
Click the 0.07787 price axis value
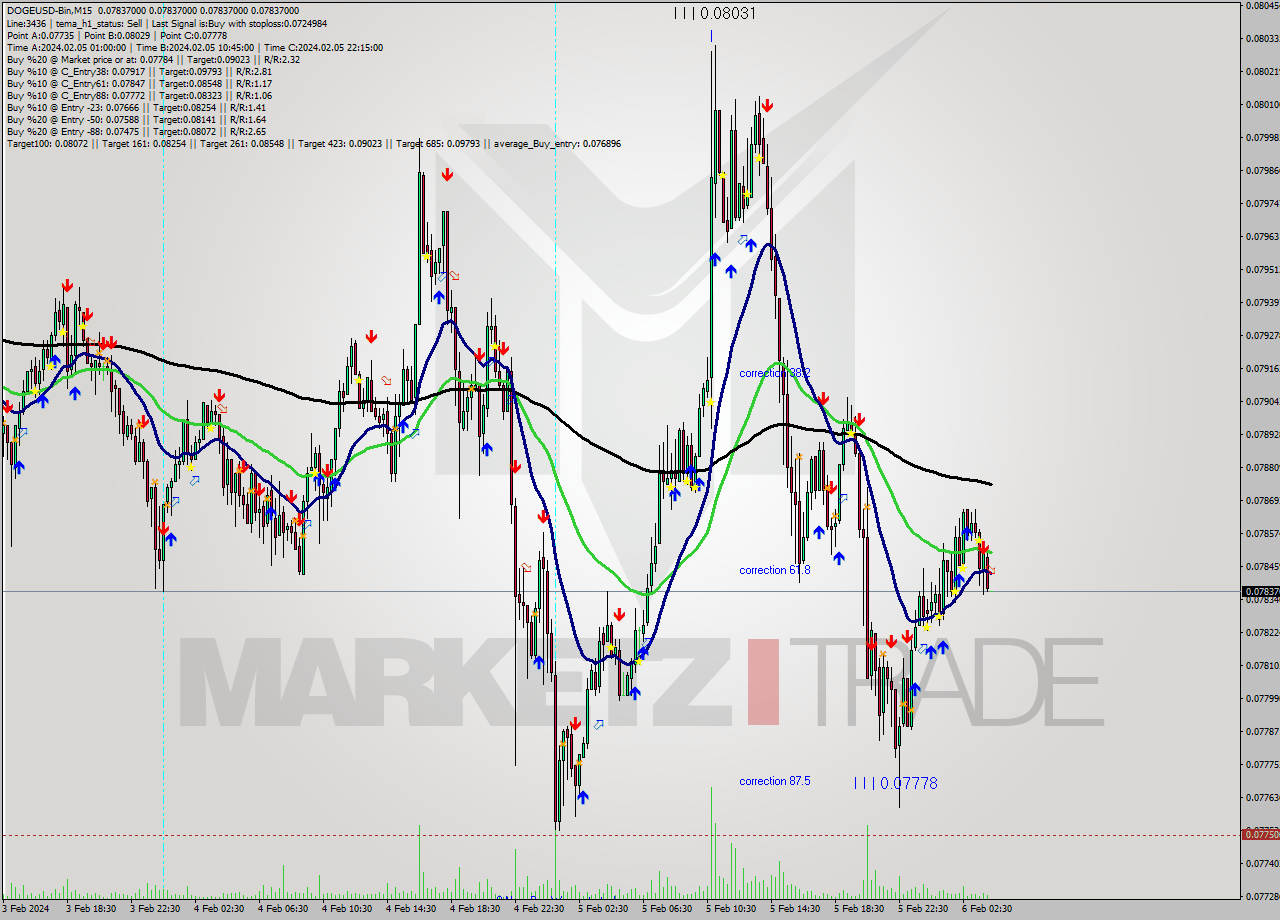pos(1262,732)
